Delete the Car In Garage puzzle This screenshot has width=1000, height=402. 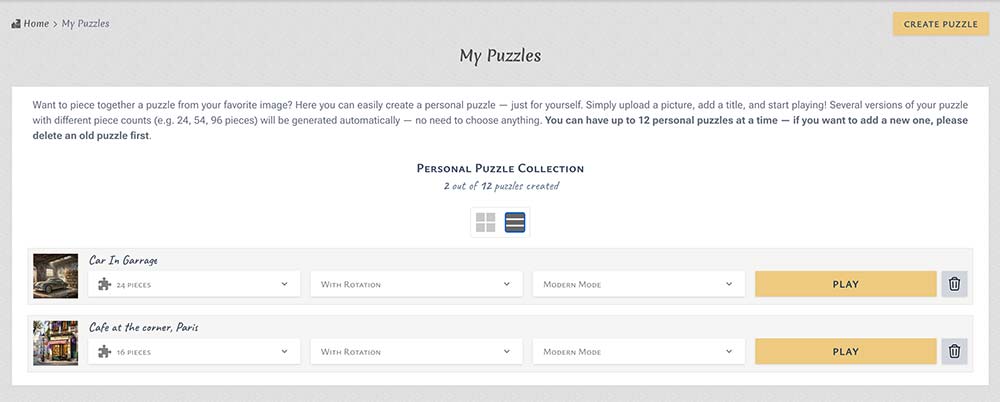(x=954, y=284)
